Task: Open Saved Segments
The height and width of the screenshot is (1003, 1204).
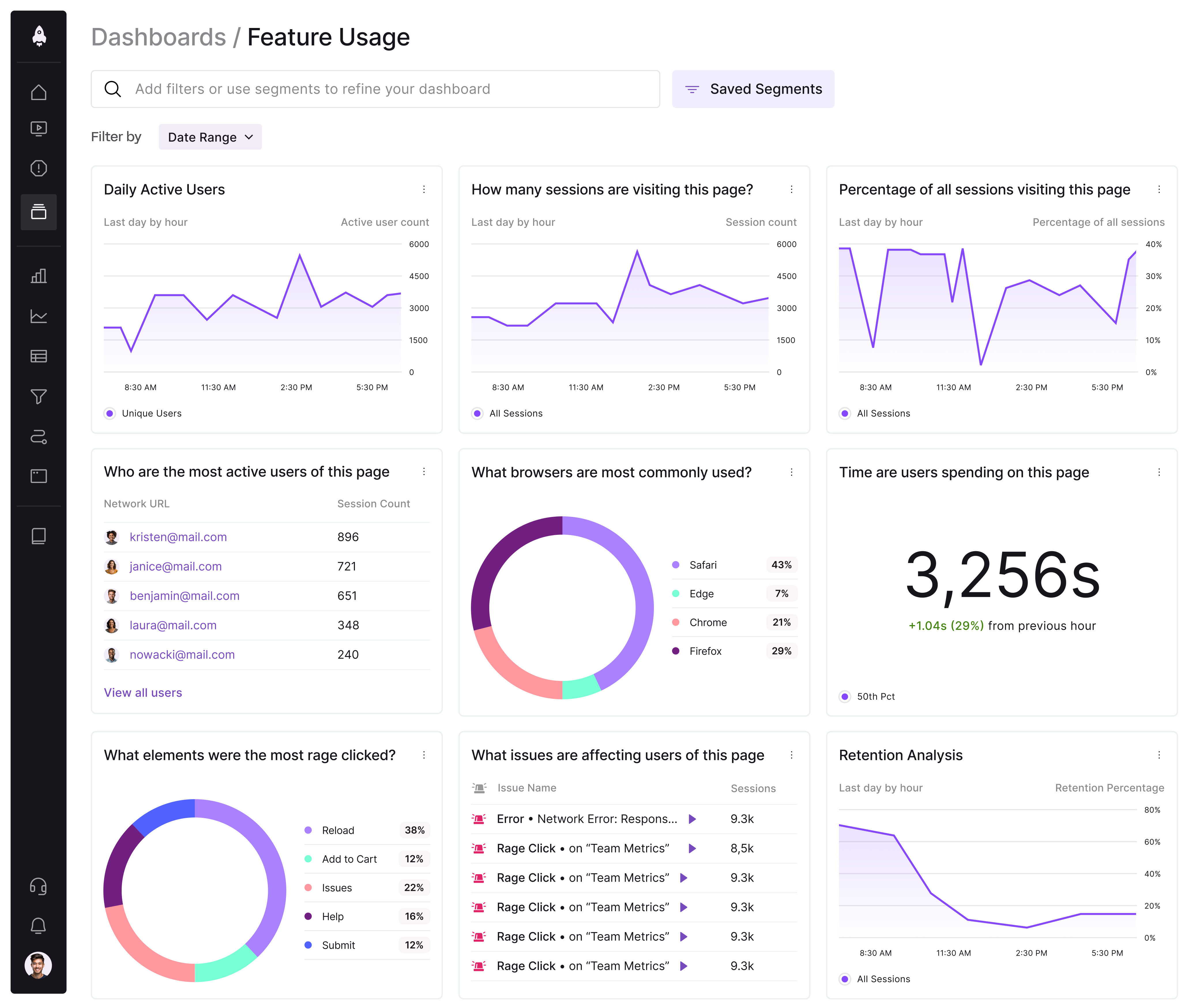Action: 753,89
